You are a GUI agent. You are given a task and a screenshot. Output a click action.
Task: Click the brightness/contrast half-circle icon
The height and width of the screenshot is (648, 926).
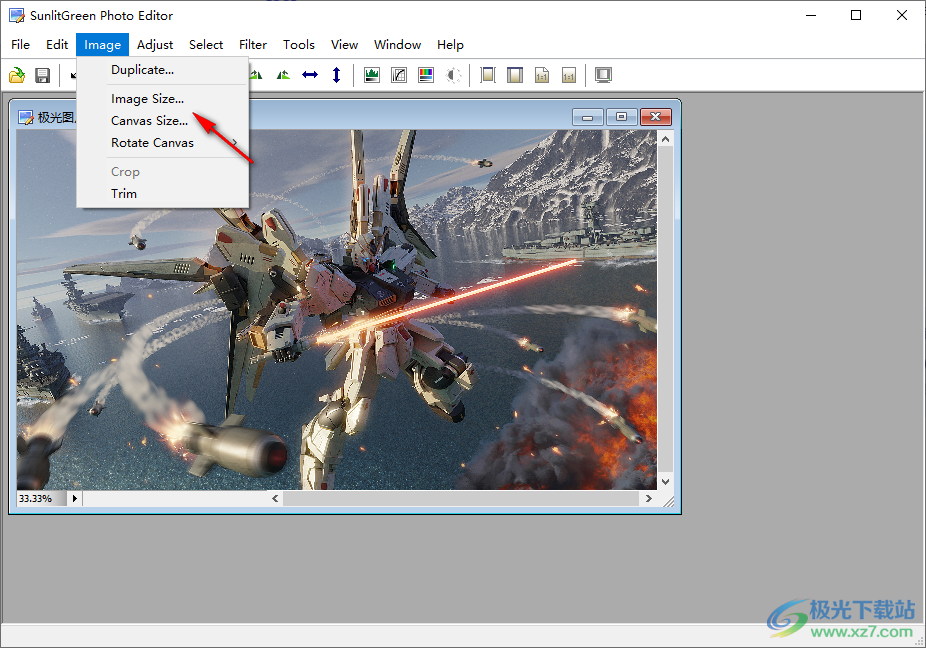pos(453,75)
